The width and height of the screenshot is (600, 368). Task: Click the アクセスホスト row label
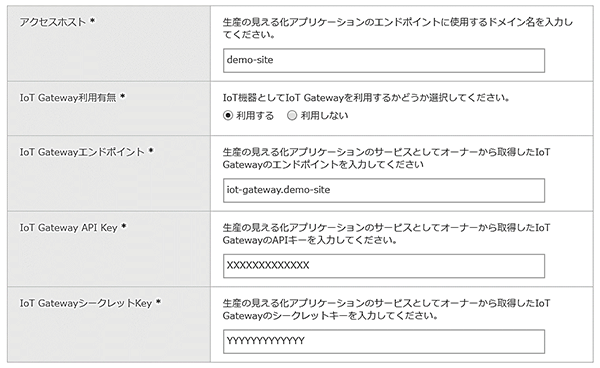(x=53, y=22)
